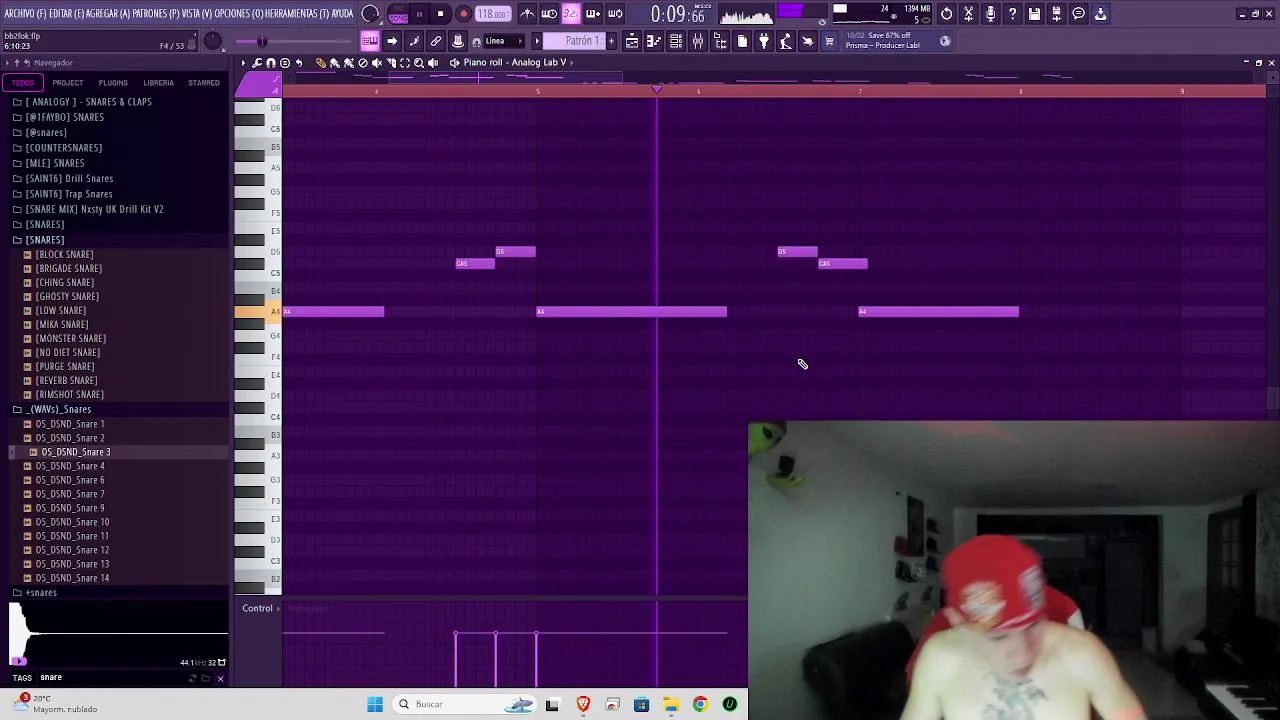The height and width of the screenshot is (720, 1280).
Task: Select the zoom magnifier tool in piano roll
Action: [x=419, y=63]
